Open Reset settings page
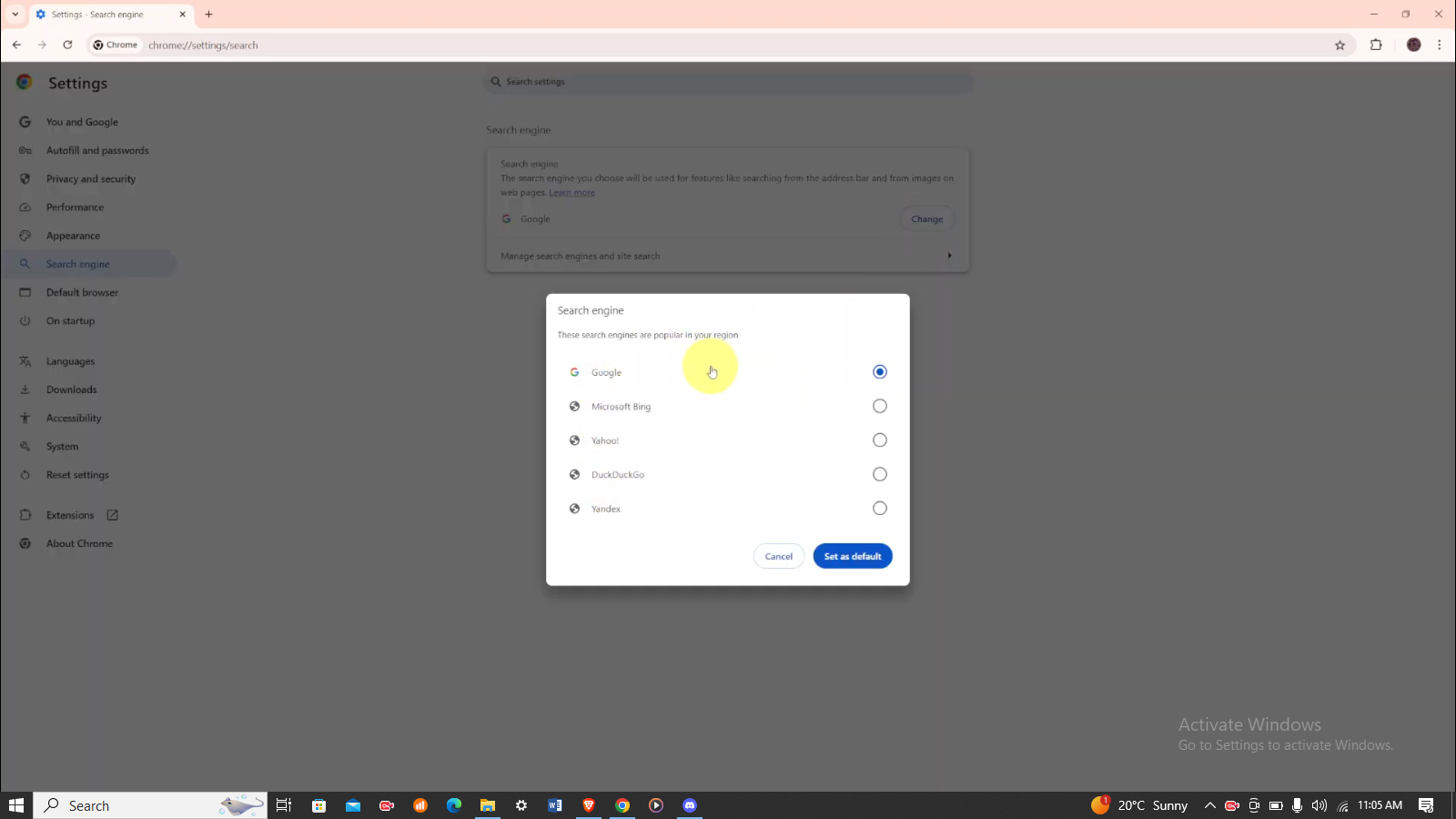 point(77,474)
